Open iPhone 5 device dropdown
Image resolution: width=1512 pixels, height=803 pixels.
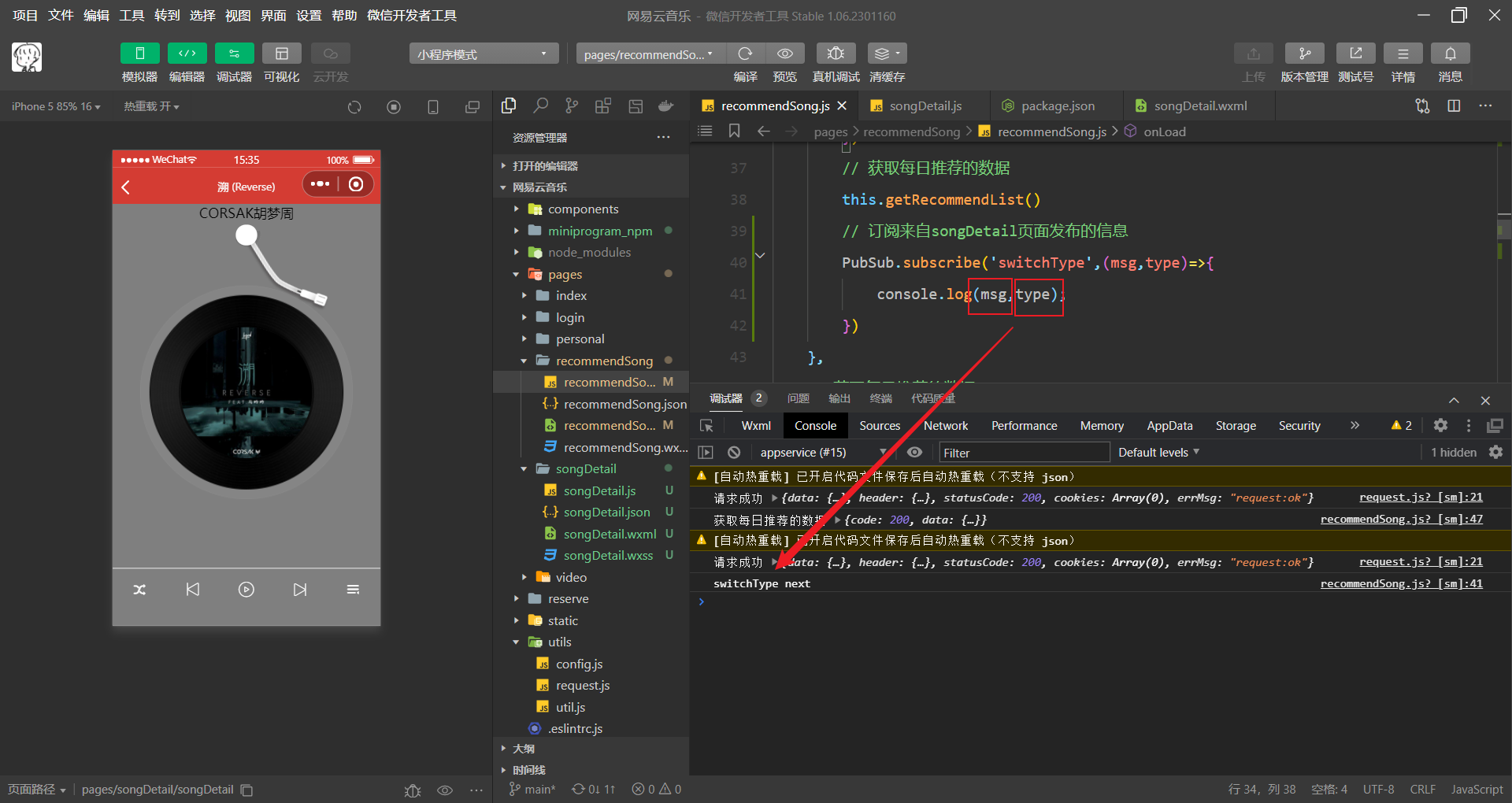coord(56,106)
